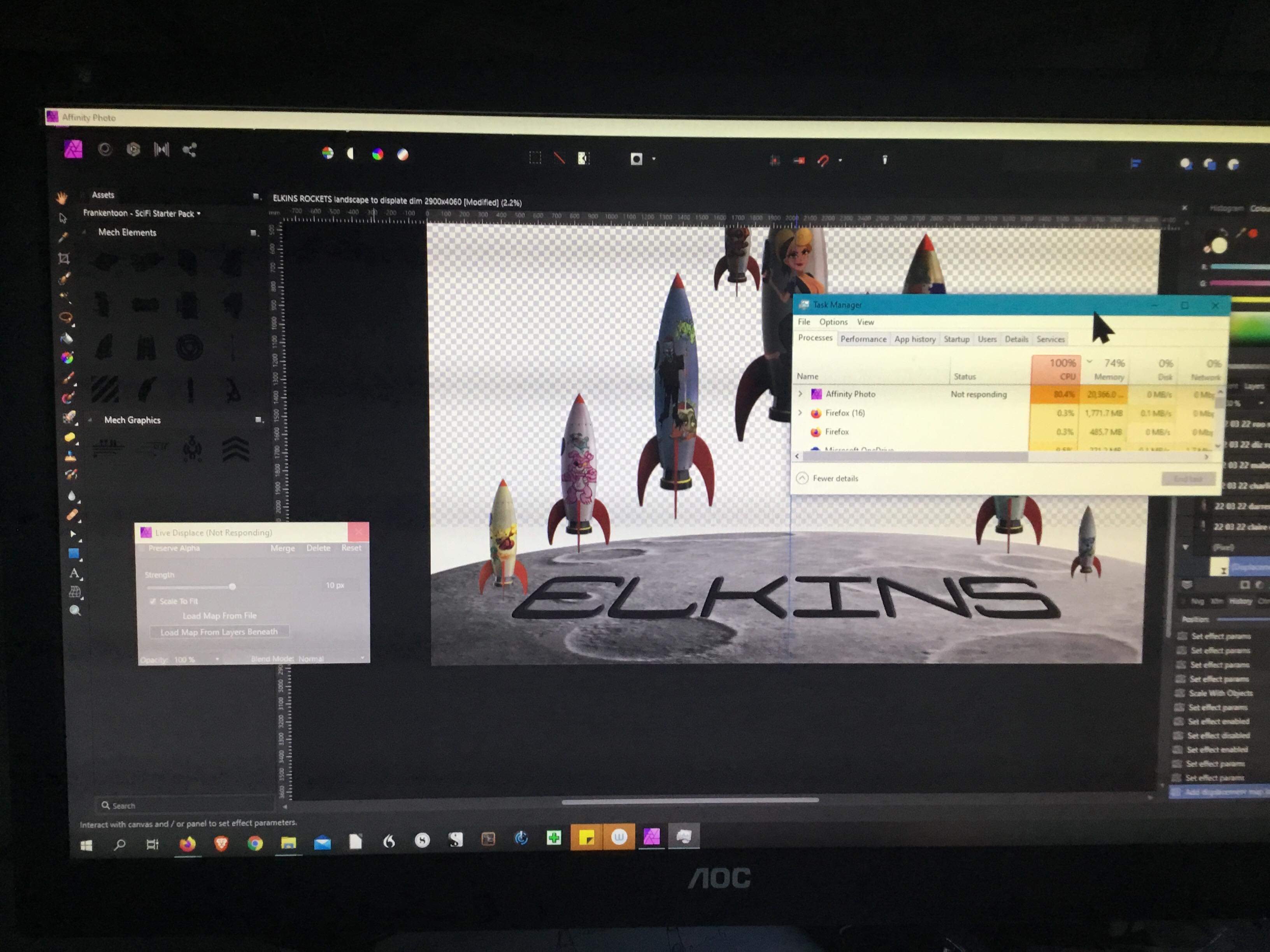Click the Invert Selection toolbar icon

click(583, 158)
